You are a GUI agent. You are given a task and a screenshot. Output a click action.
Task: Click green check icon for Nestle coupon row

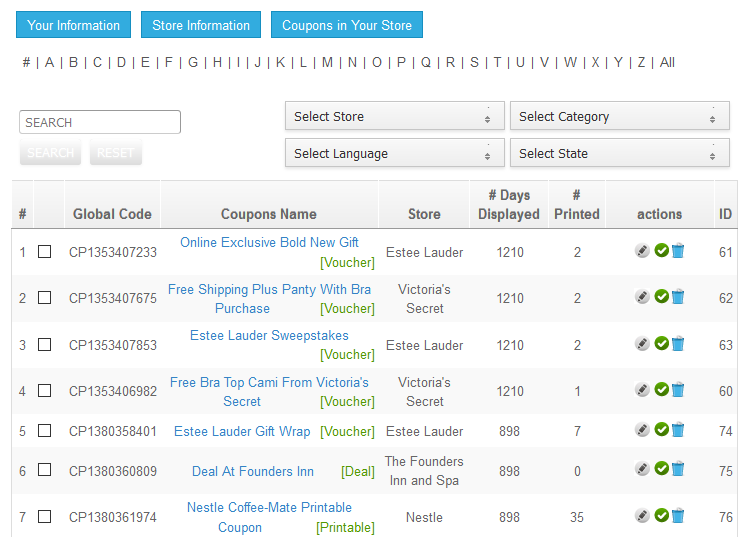661,516
